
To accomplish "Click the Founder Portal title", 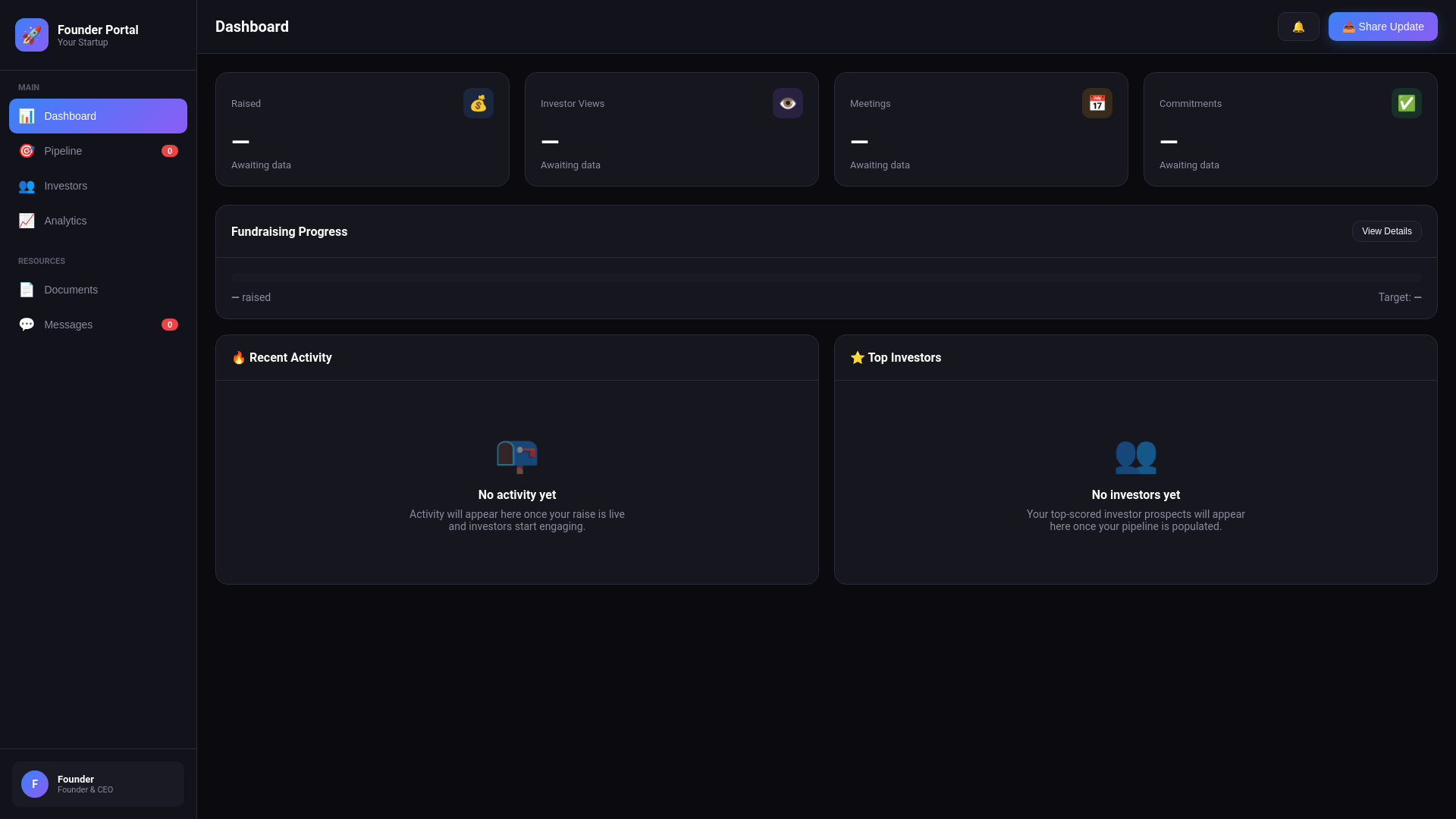I will tap(98, 30).
